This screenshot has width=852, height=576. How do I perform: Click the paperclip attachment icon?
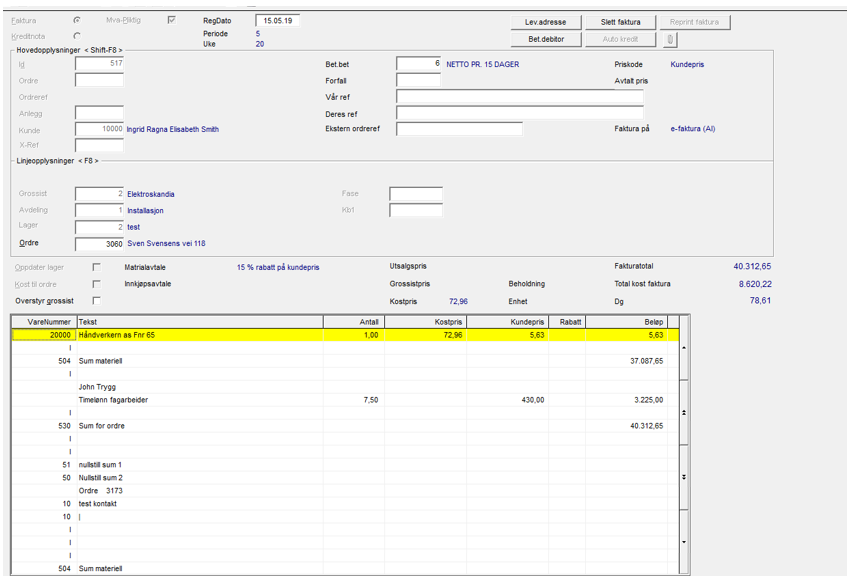tap(670, 40)
